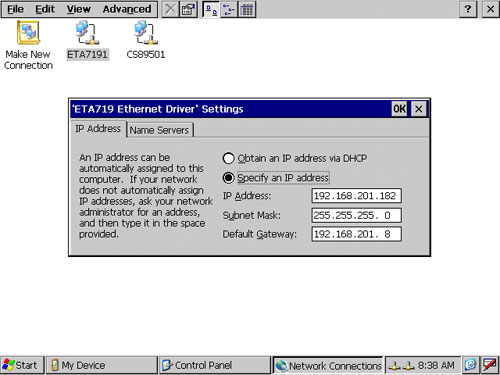Open the Start menu
The width and height of the screenshot is (500, 375).
[22, 365]
